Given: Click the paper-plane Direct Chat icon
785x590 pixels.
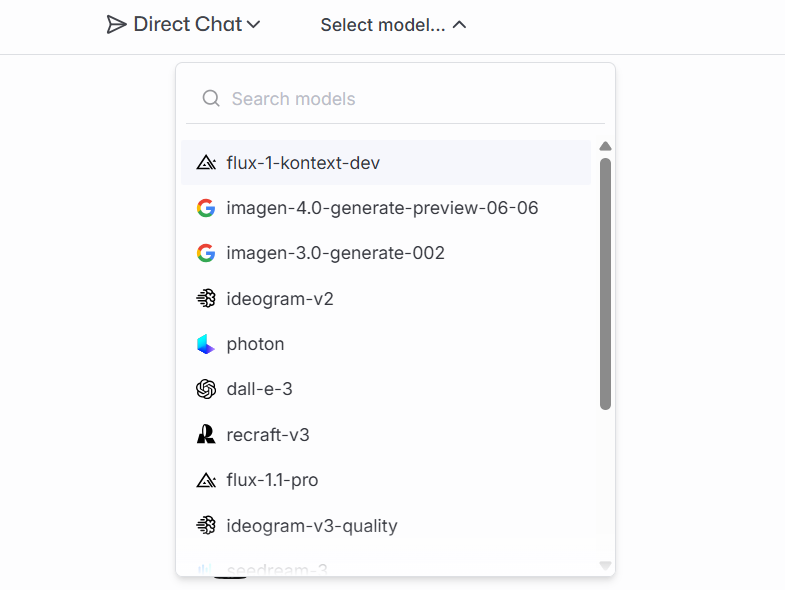Looking at the screenshot, I should point(117,24).
